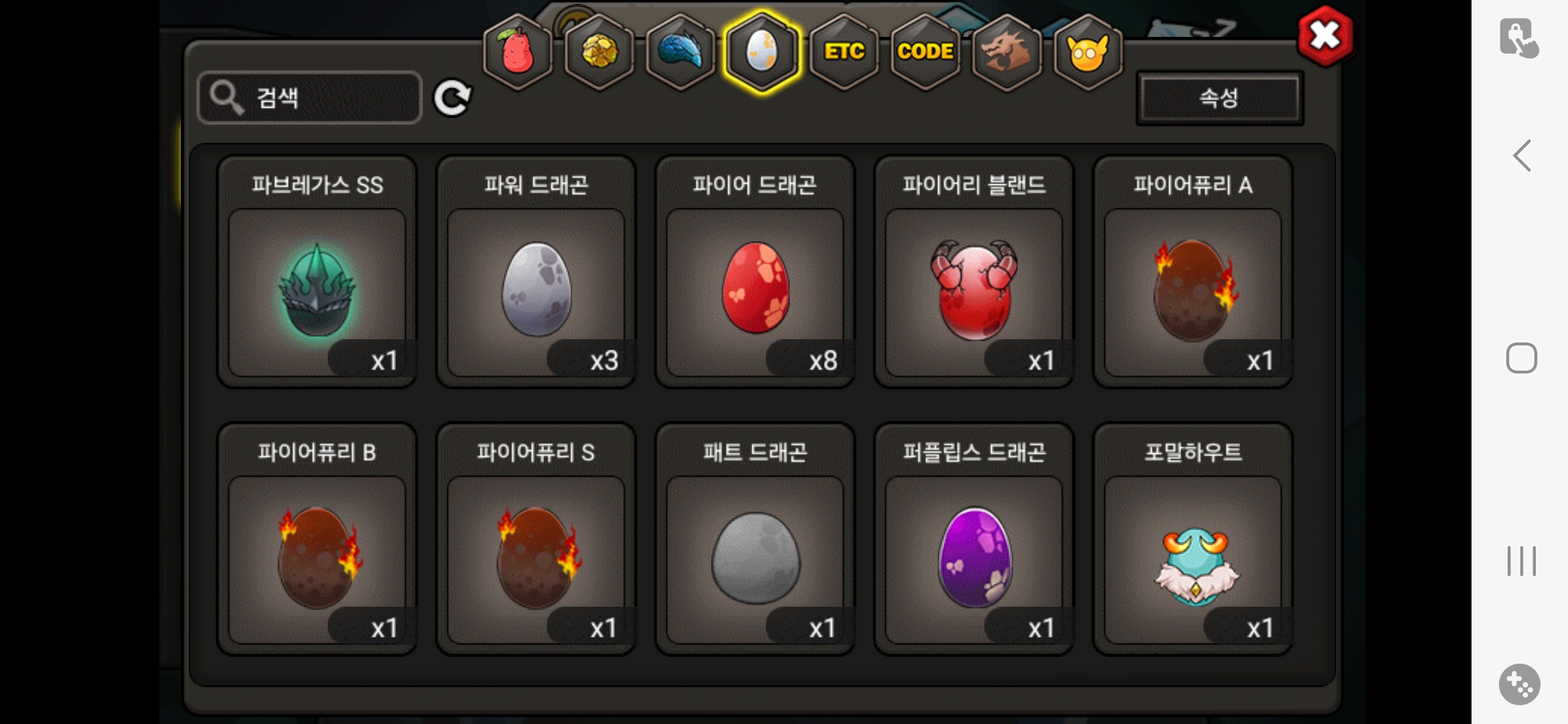Select the red fruit category tab
Viewport: 1568px width, 724px height.
click(x=517, y=52)
